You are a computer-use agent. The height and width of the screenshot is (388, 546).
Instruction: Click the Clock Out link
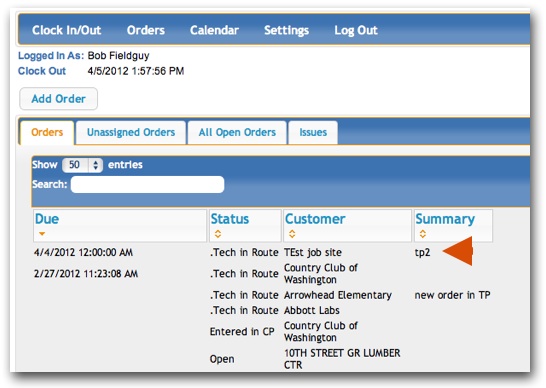pyautogui.click(x=42, y=71)
